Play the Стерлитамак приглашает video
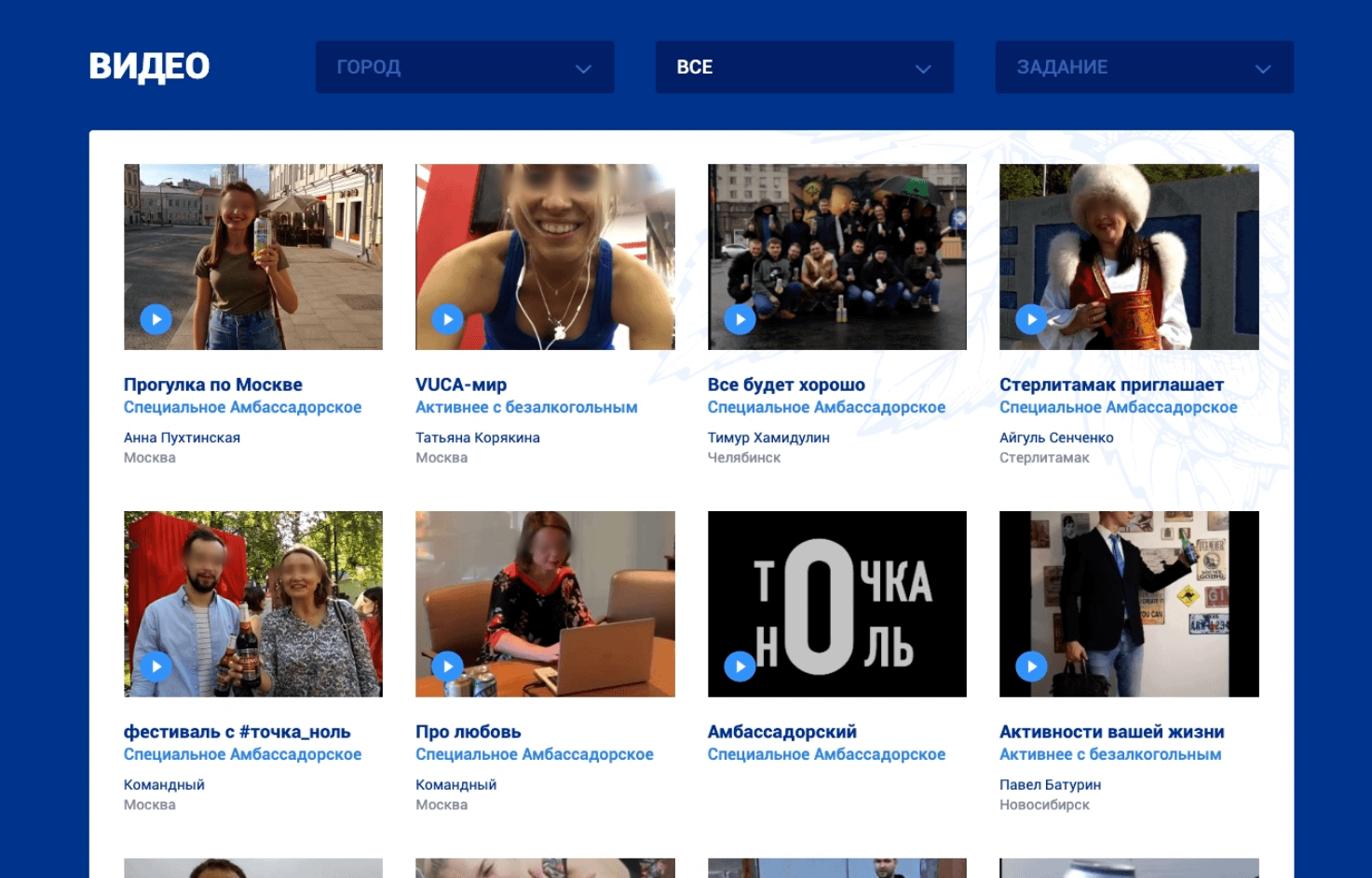 (x=1031, y=319)
